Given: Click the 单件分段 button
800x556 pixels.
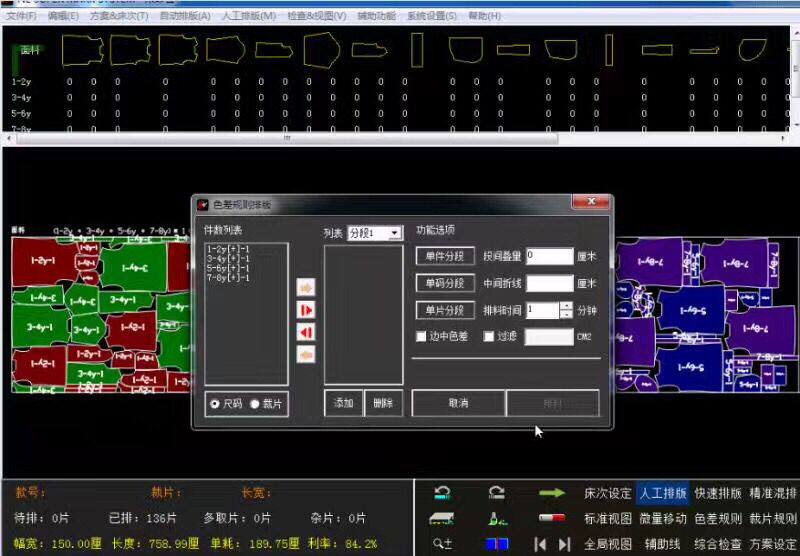Looking at the screenshot, I should coord(445,256).
